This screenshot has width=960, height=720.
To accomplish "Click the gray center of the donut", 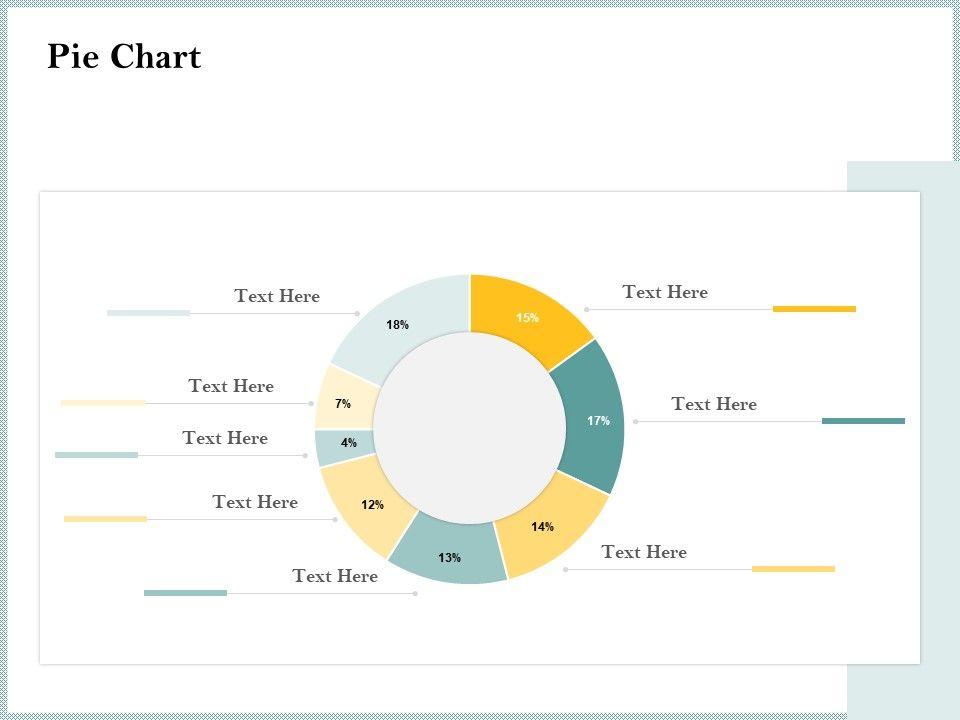I will tap(469, 428).
